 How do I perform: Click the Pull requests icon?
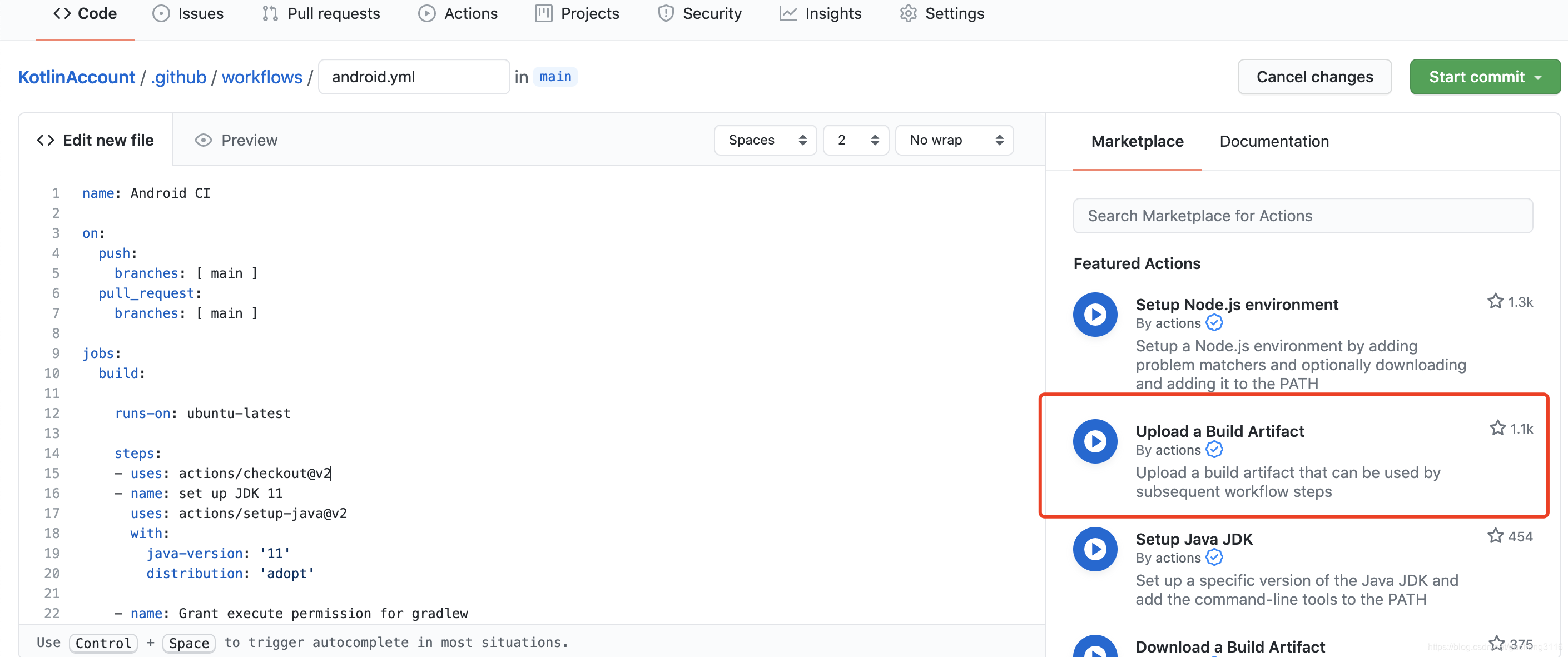[x=270, y=13]
